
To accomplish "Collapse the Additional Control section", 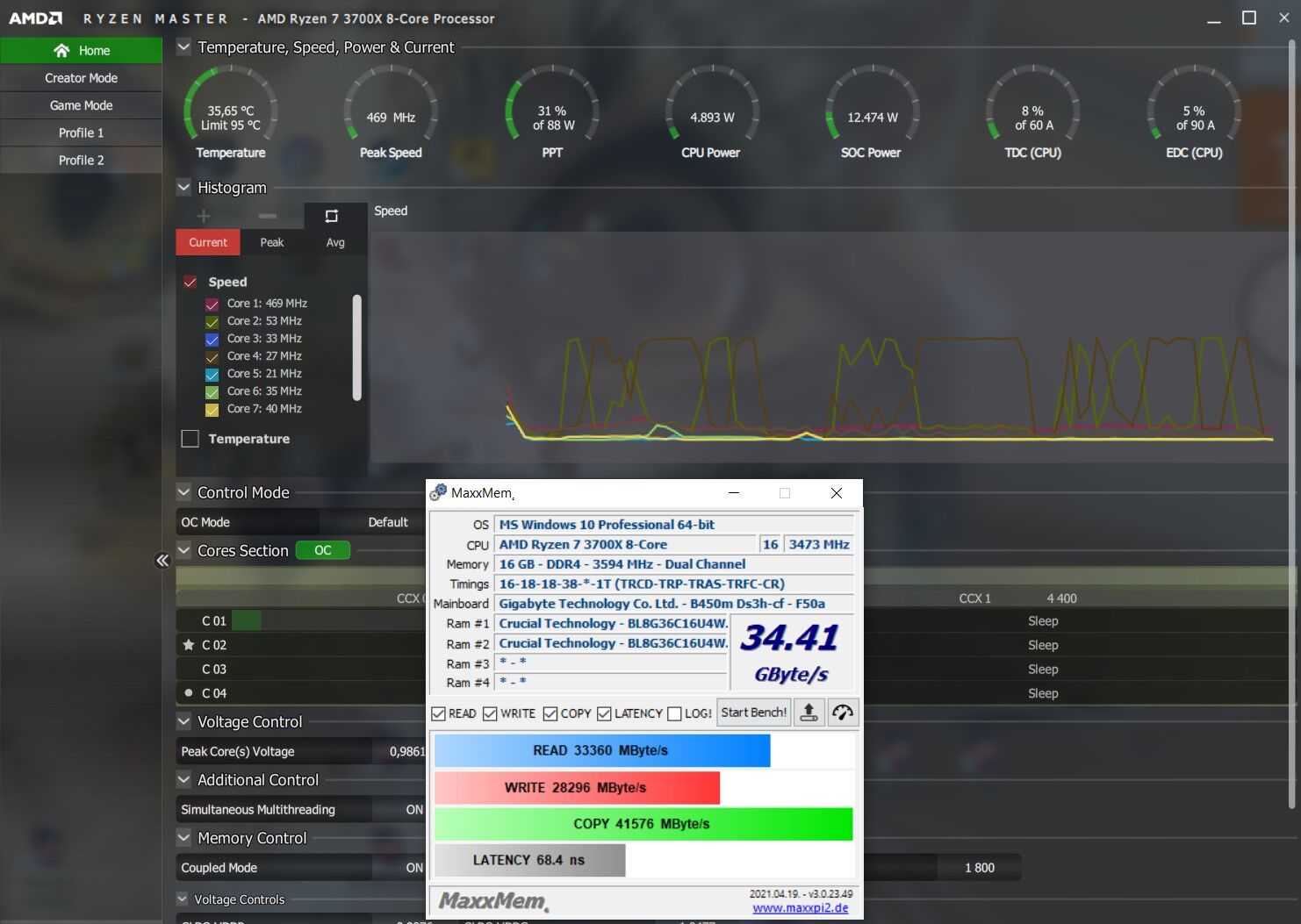I will (x=183, y=779).
